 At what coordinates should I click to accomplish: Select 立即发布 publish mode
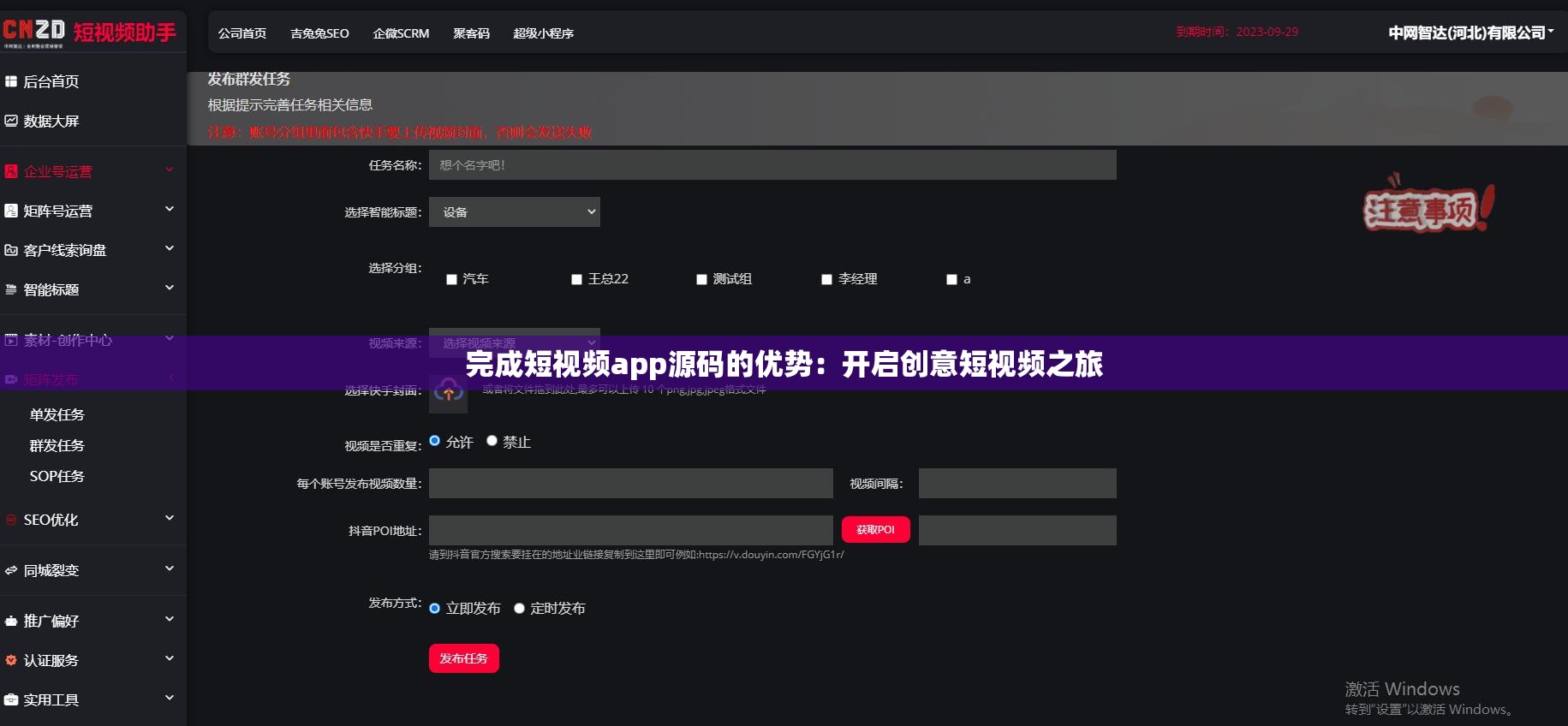[435, 608]
